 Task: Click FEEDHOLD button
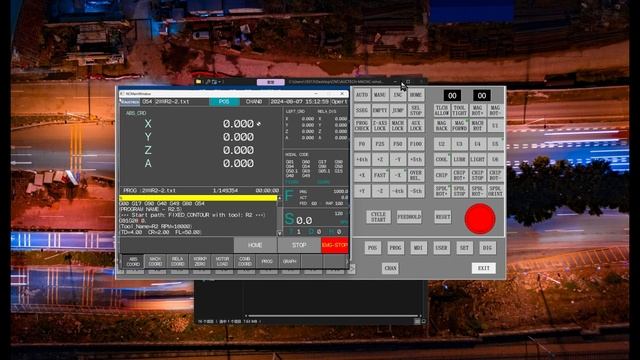click(x=409, y=217)
